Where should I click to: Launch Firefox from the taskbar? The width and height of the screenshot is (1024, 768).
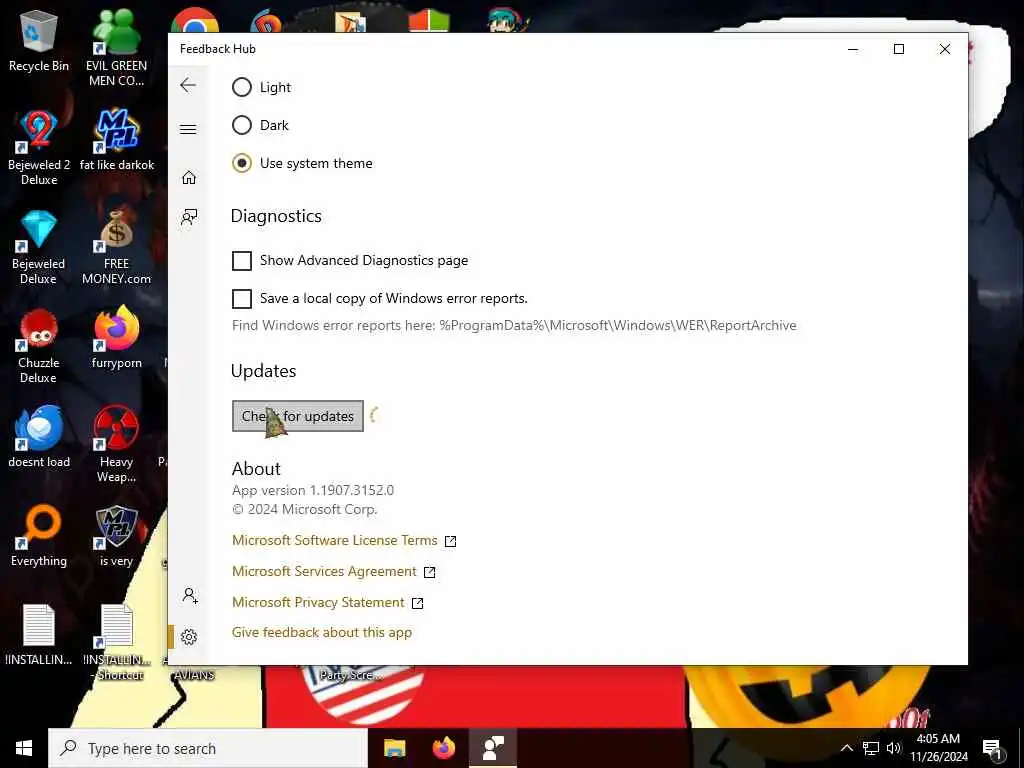[444, 748]
